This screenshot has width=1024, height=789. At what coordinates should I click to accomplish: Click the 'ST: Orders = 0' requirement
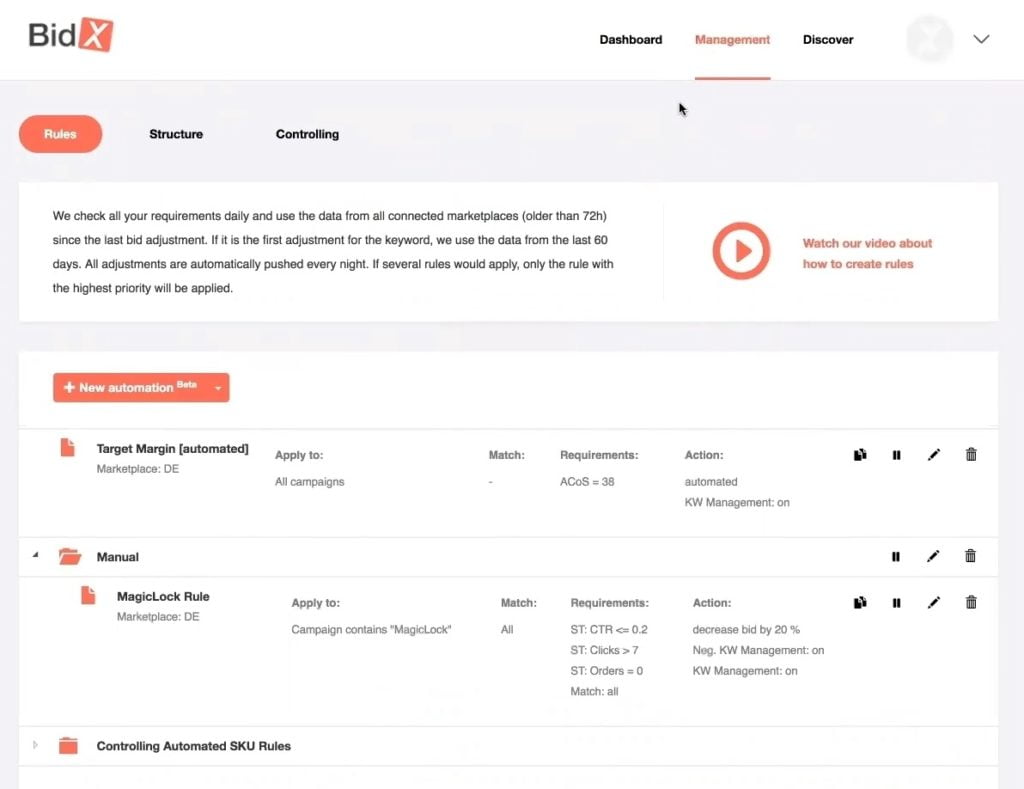point(606,671)
